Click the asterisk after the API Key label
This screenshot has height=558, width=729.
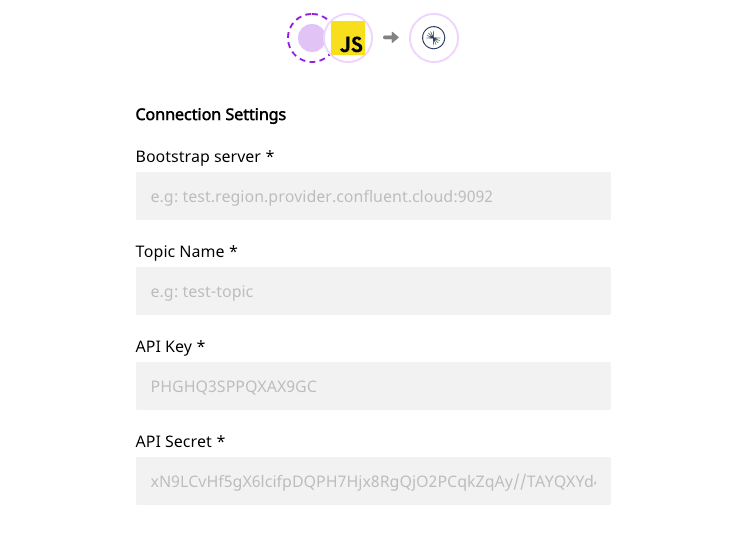pyautogui.click(x=201, y=346)
